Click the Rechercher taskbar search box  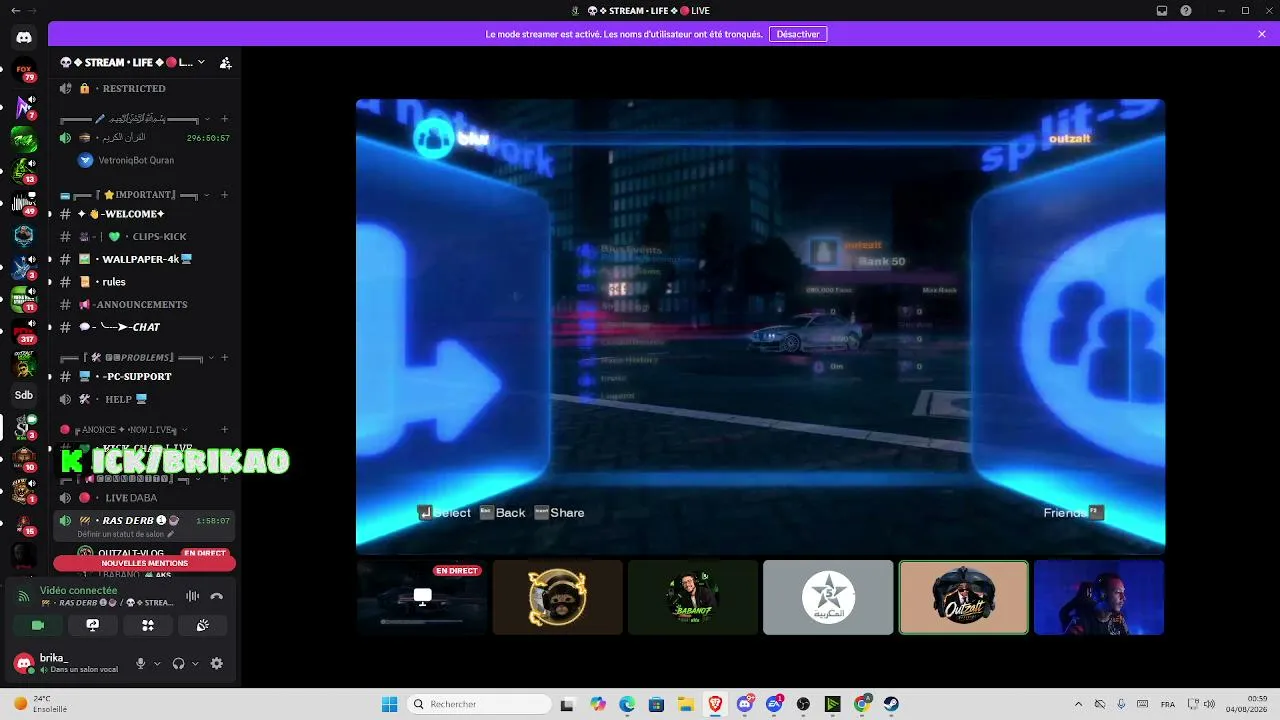[x=480, y=704]
